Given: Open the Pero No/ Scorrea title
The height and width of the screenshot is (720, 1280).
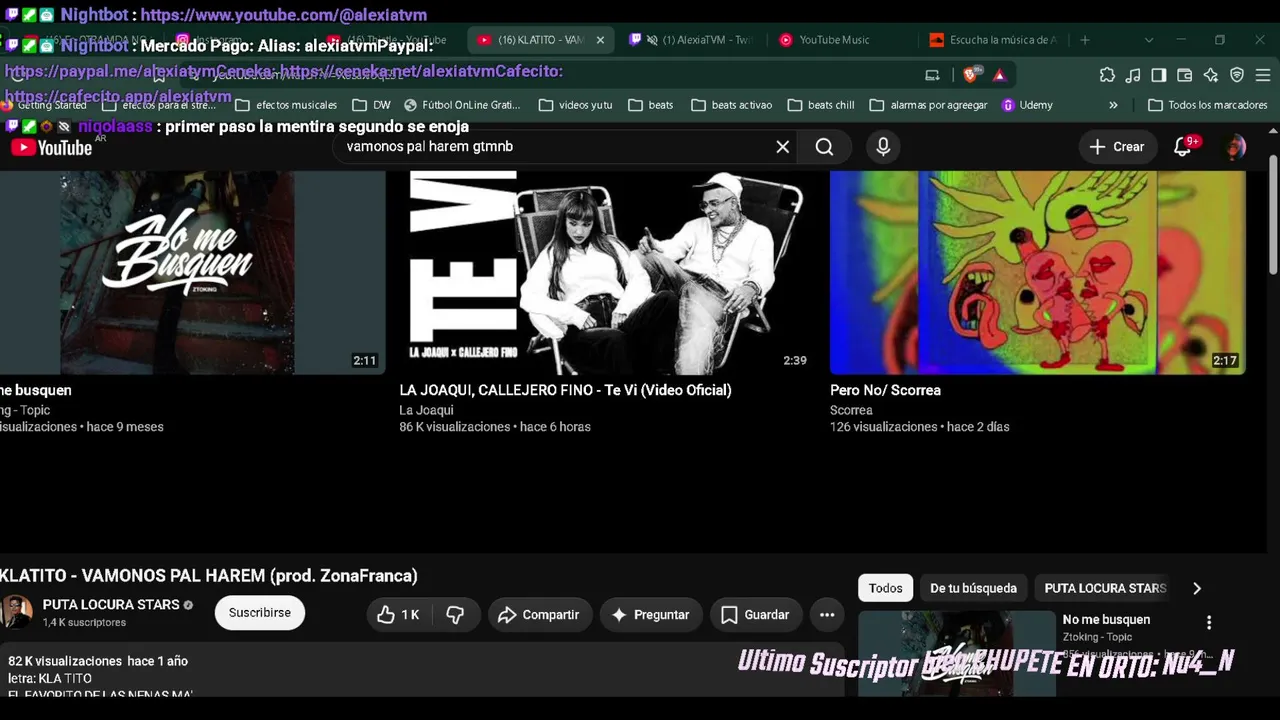Looking at the screenshot, I should 885,390.
